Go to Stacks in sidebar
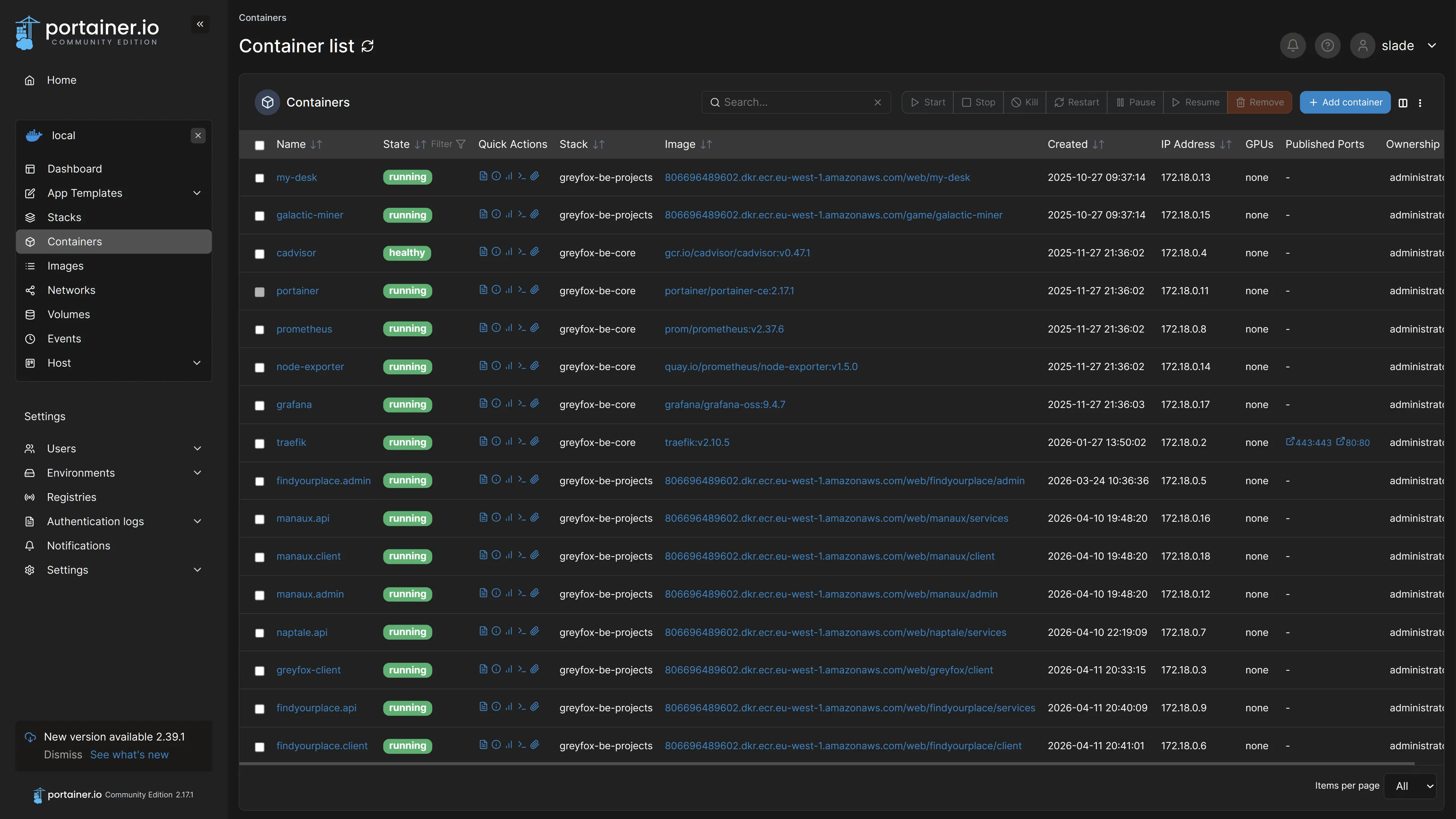 [x=64, y=218]
